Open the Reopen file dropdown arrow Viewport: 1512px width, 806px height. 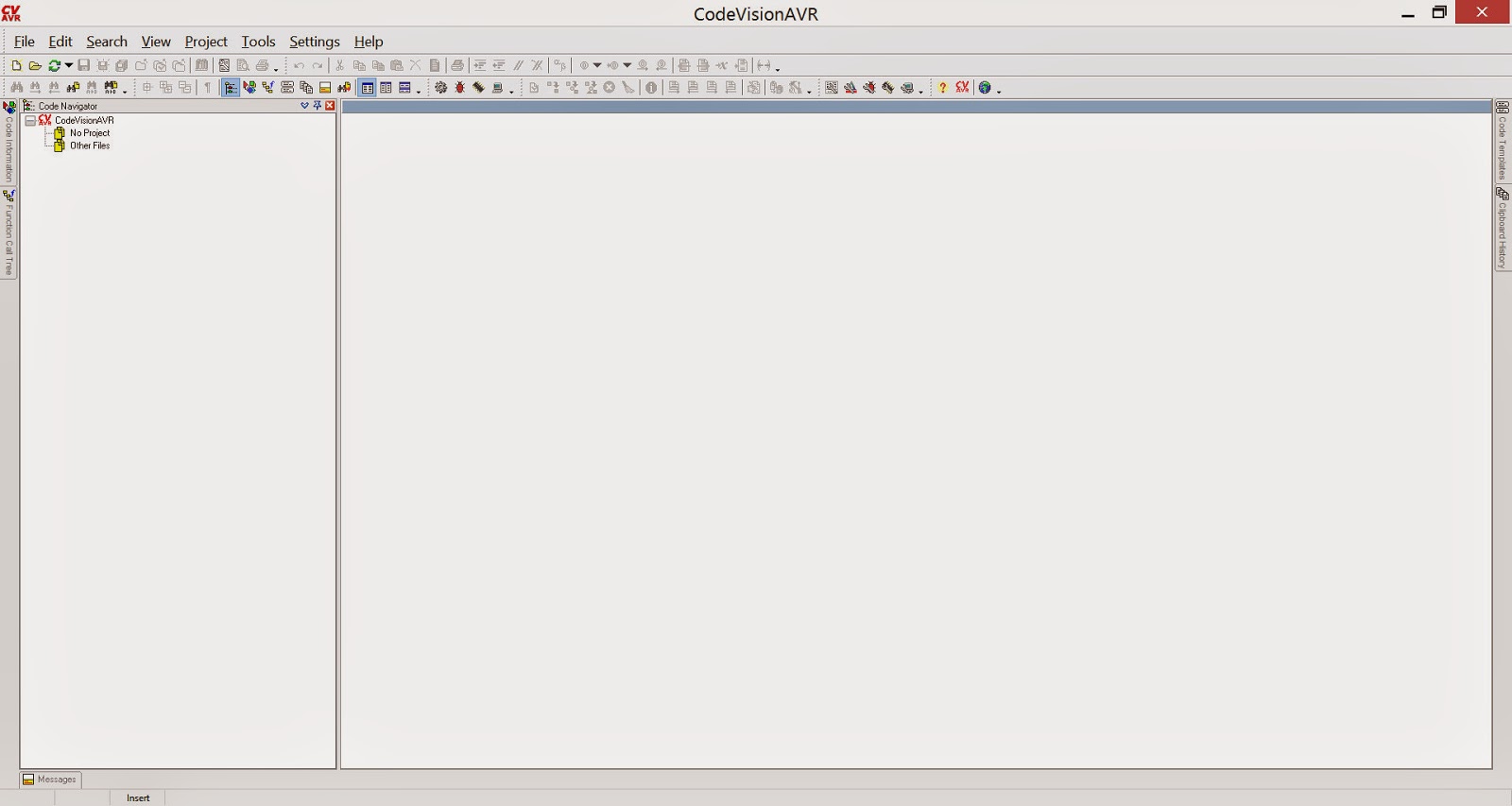(x=69, y=65)
